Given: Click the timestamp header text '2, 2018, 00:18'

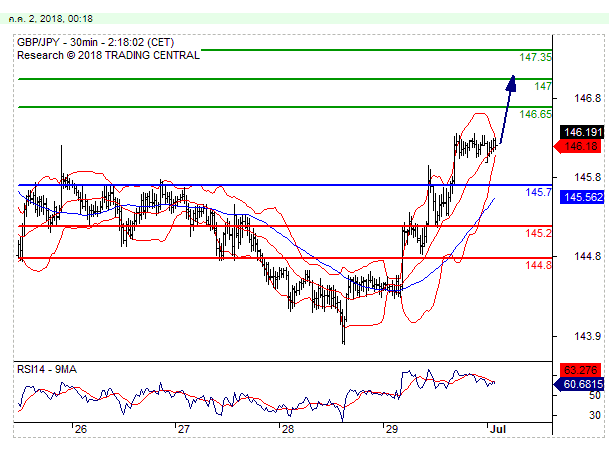Looking at the screenshot, I should [x=61, y=19].
